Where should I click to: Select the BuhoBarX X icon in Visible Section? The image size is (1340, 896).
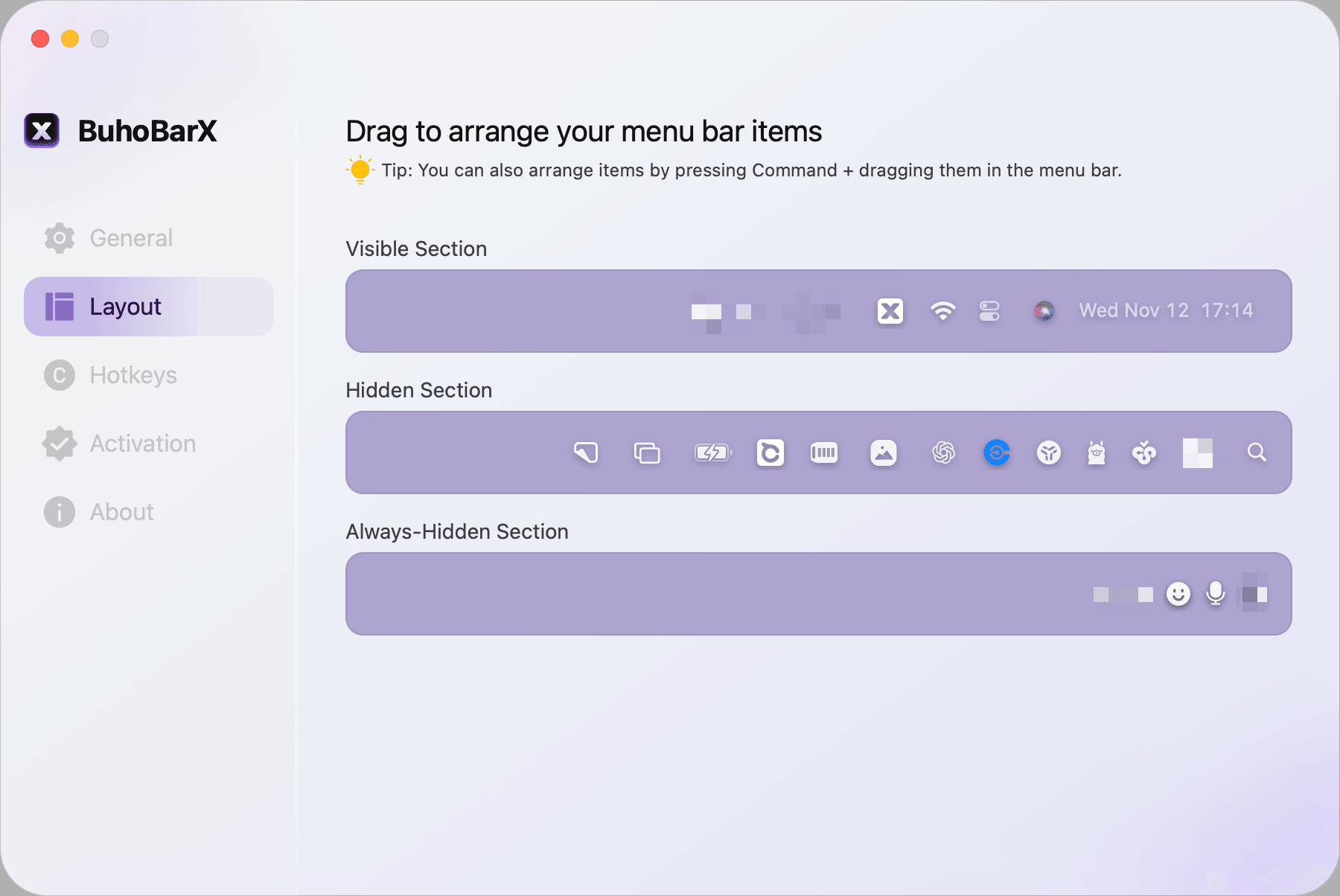pyautogui.click(x=890, y=311)
